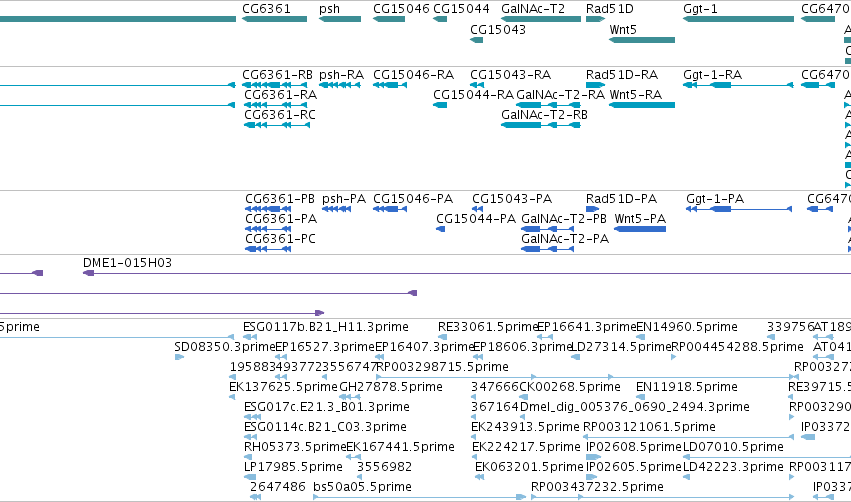This screenshot has width=851, height=502.
Task: Open the GalNAc-T2-RA transcript
Action: (x=548, y=105)
